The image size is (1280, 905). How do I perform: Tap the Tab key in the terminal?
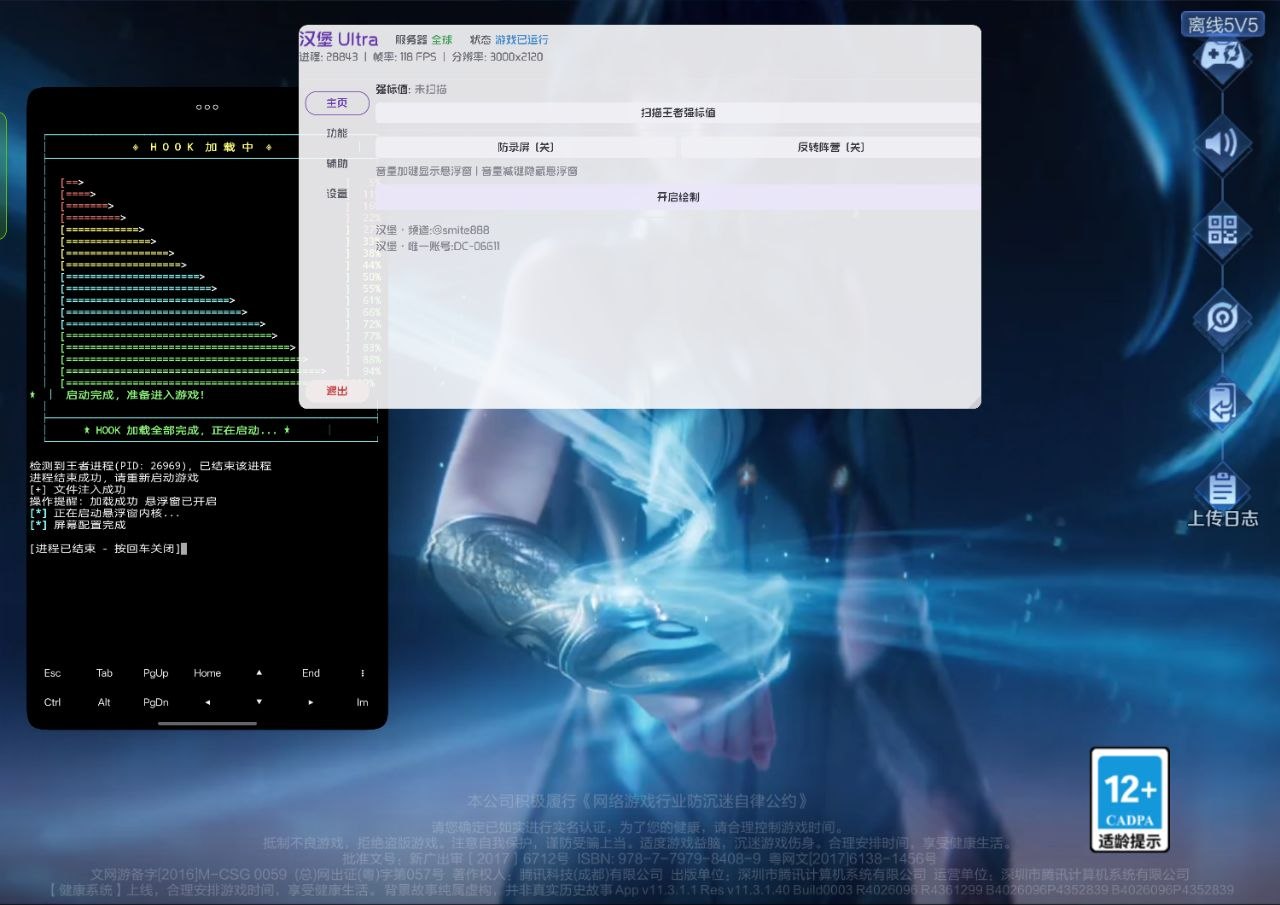(104, 673)
